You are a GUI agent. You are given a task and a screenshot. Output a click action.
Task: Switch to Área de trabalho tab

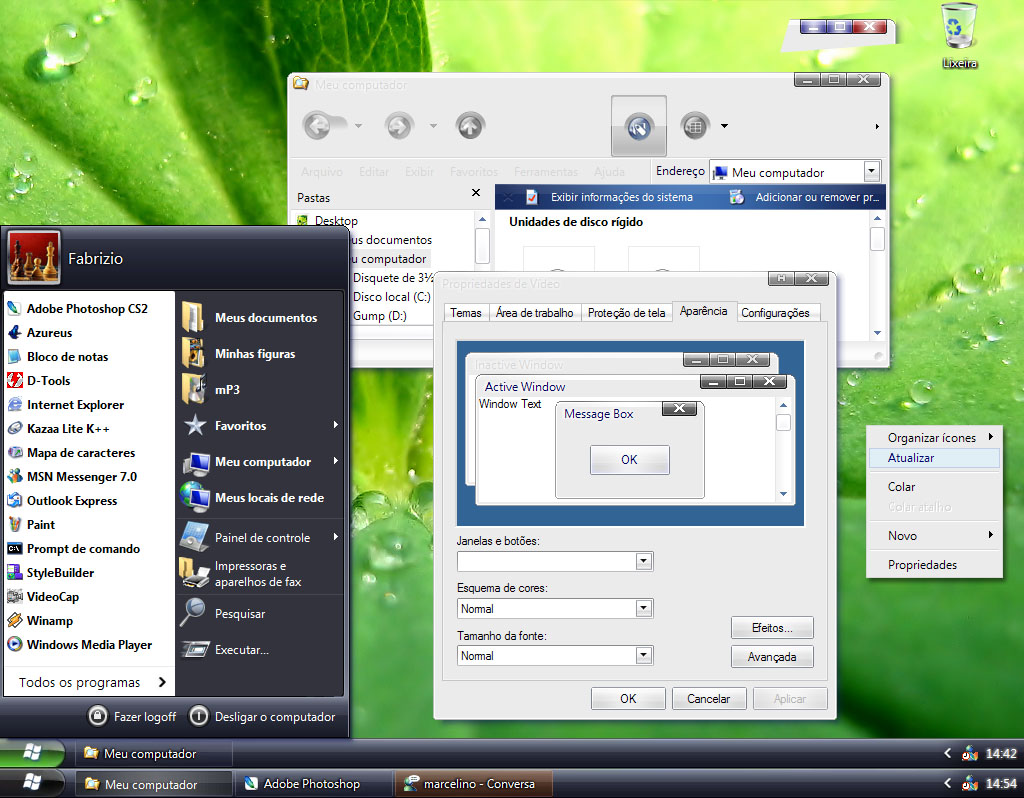(x=534, y=313)
